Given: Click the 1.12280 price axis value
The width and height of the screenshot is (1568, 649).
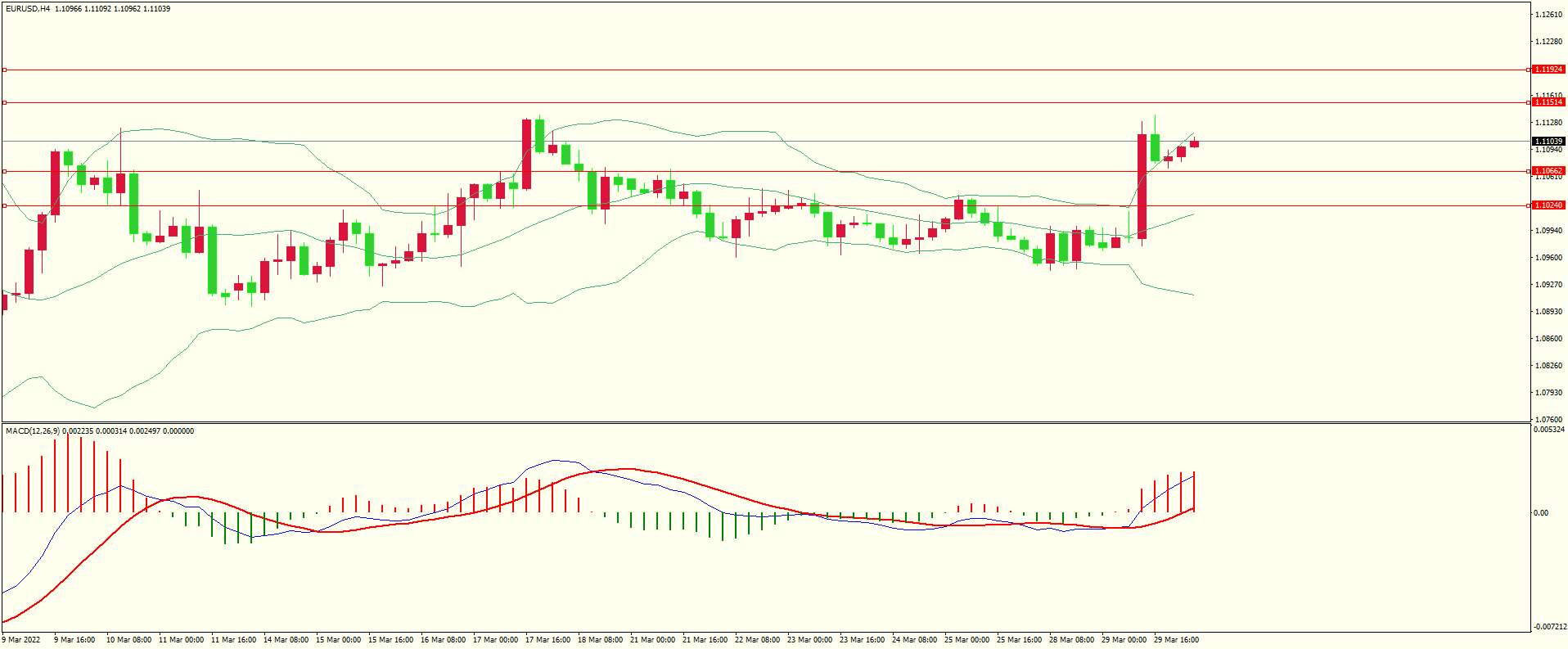Looking at the screenshot, I should (1548, 42).
